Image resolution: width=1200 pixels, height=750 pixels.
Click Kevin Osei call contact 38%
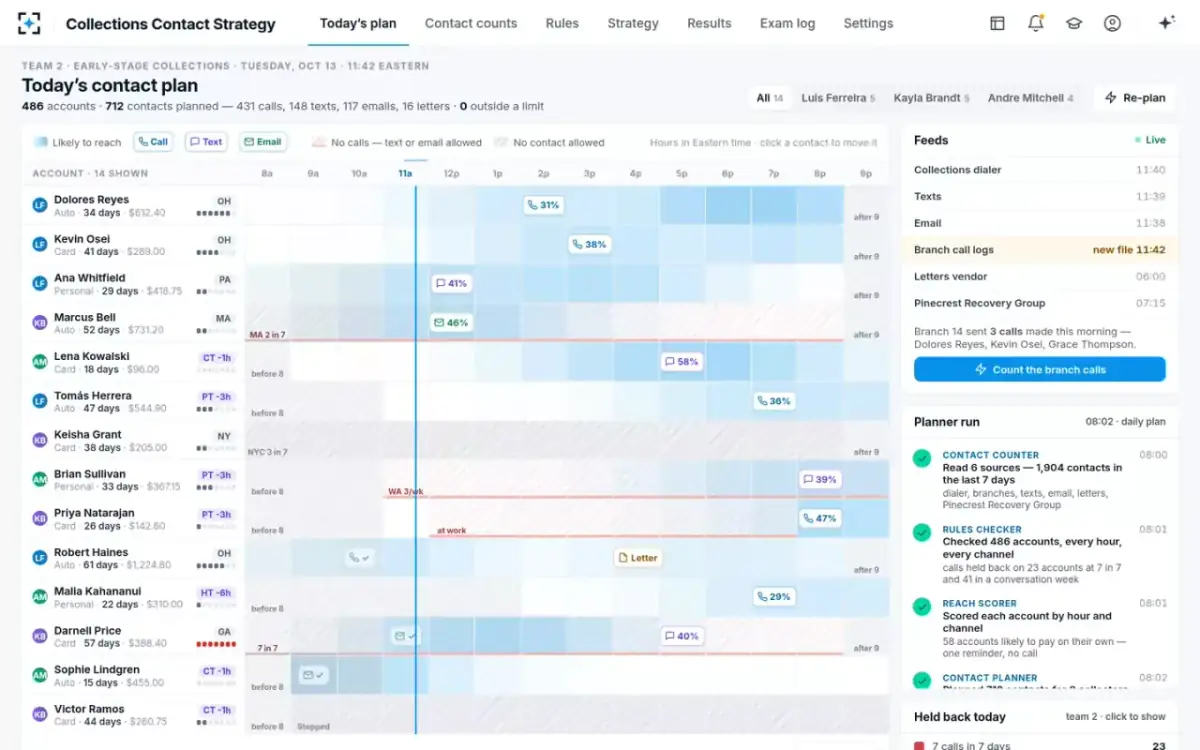[x=590, y=244]
